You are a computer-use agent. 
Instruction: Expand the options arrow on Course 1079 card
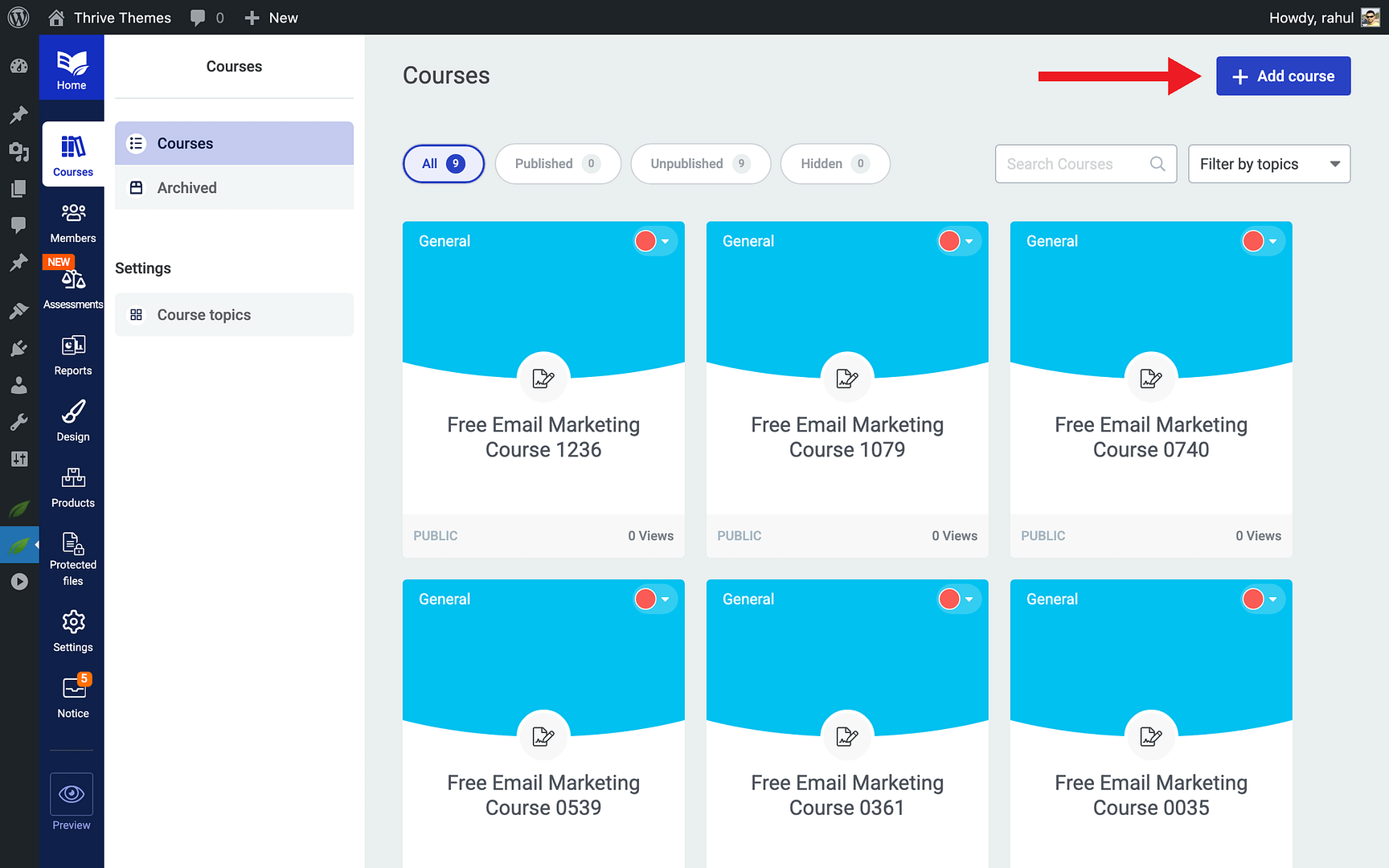[969, 240]
